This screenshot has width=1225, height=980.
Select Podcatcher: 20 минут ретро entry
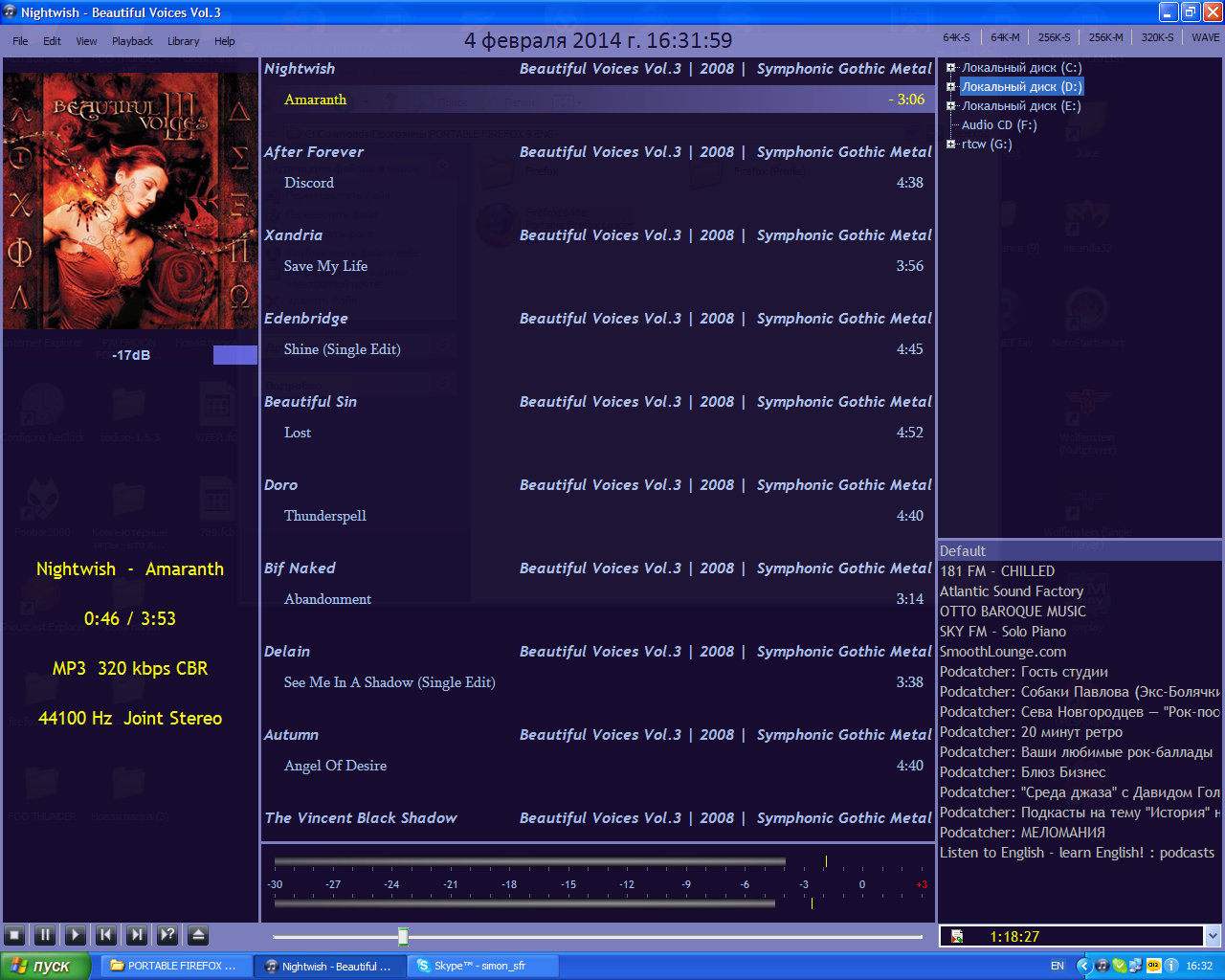pyautogui.click(x=1080, y=732)
